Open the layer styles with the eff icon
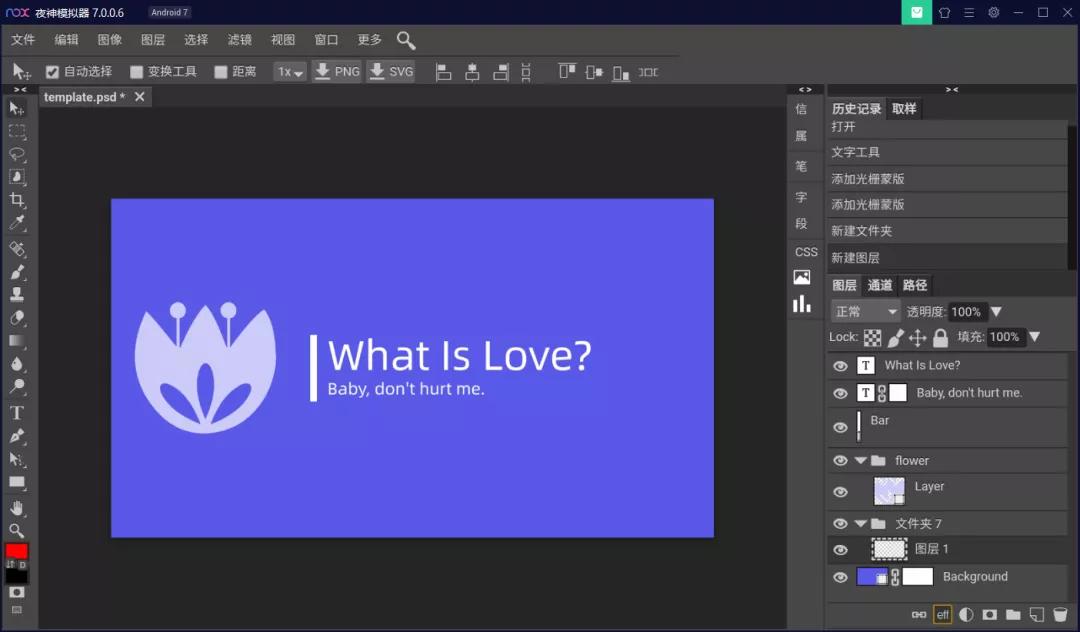Screen dimensions: 1080x632 tap(943, 614)
